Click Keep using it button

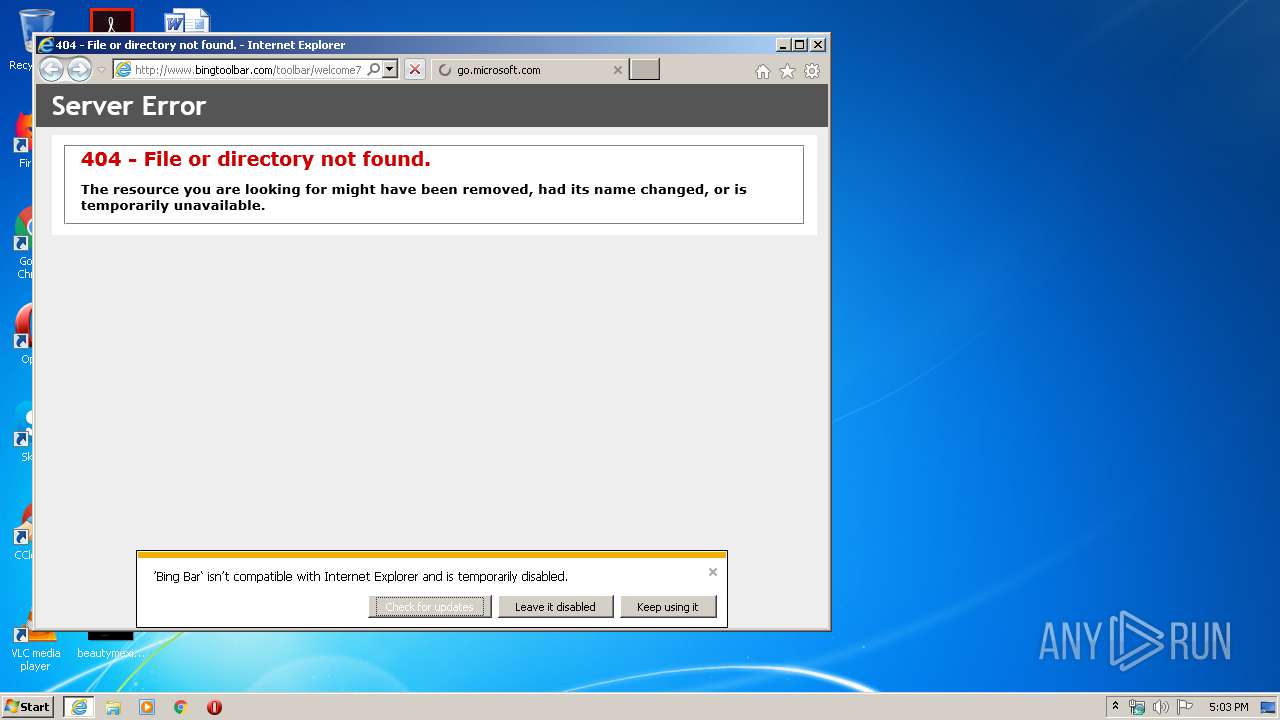668,607
